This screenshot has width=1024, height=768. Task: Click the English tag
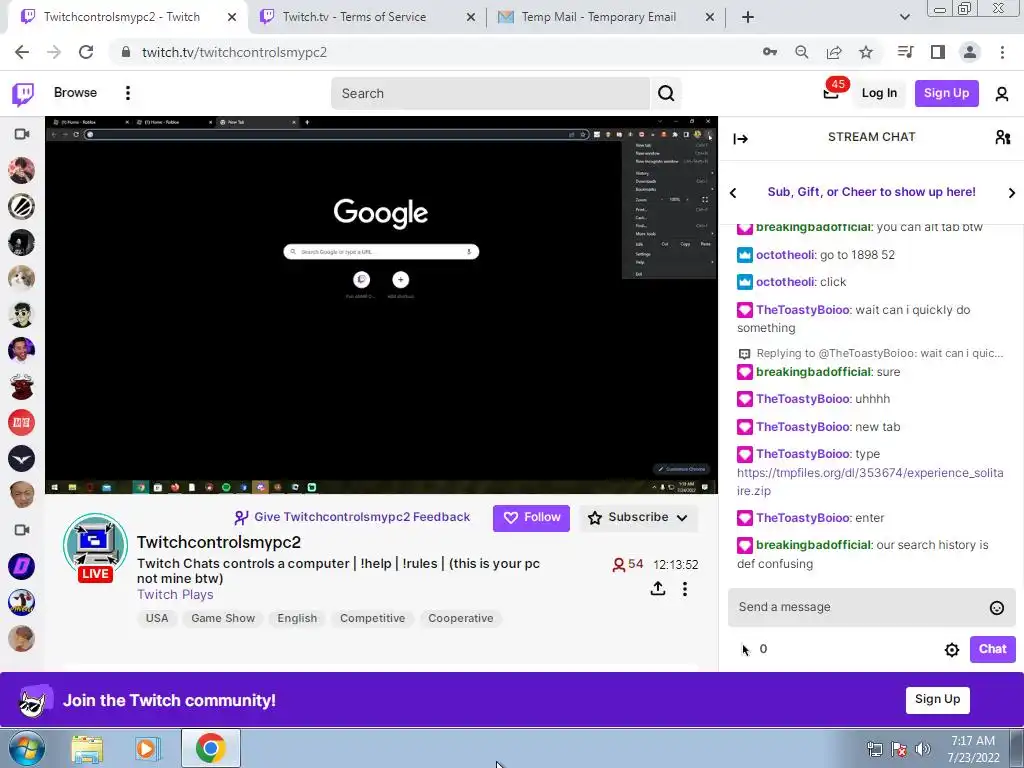pyautogui.click(x=297, y=618)
